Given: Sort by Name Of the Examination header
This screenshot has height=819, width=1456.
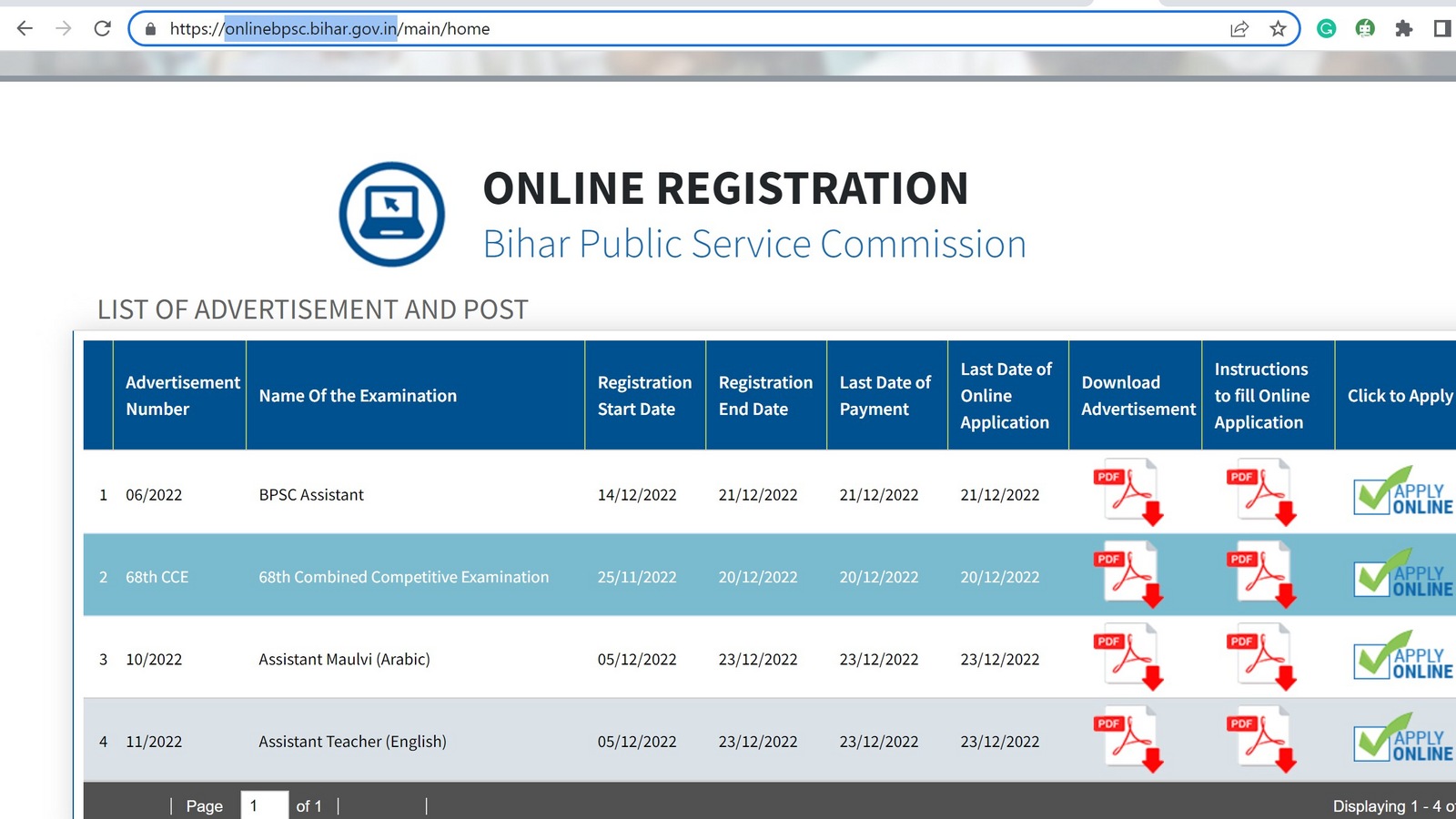Looking at the screenshot, I should 415,396.
